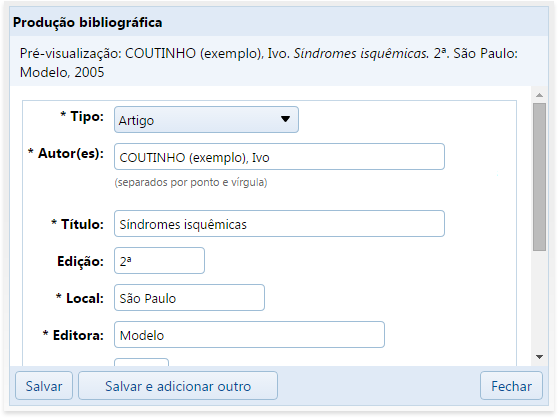Click the black arrow of Tipo combo box
The width and height of the screenshot is (558, 418).
(x=285, y=119)
